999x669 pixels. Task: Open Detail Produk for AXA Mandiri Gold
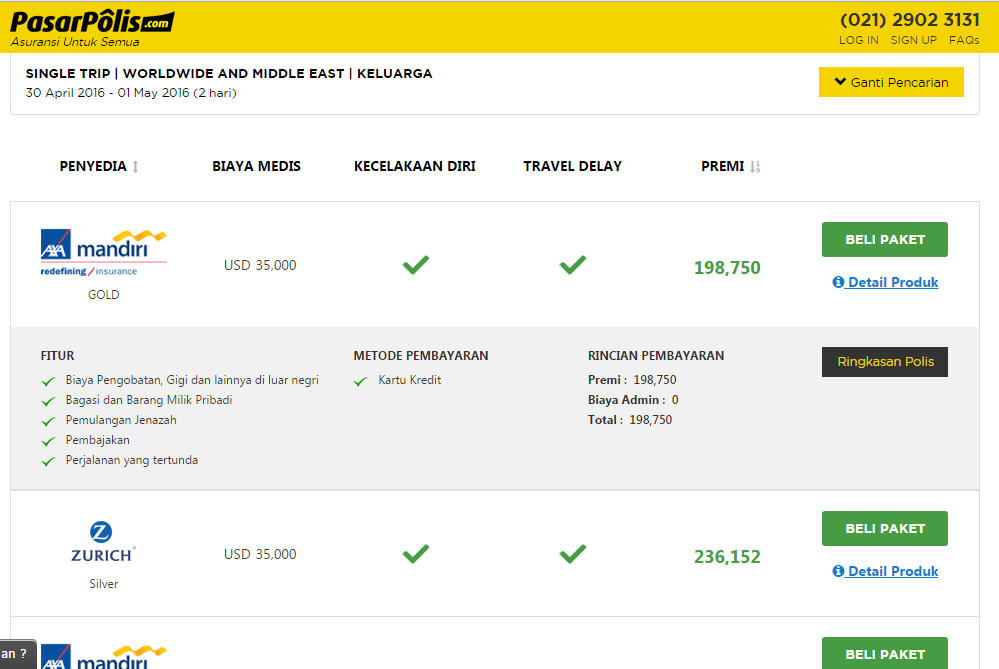(893, 282)
